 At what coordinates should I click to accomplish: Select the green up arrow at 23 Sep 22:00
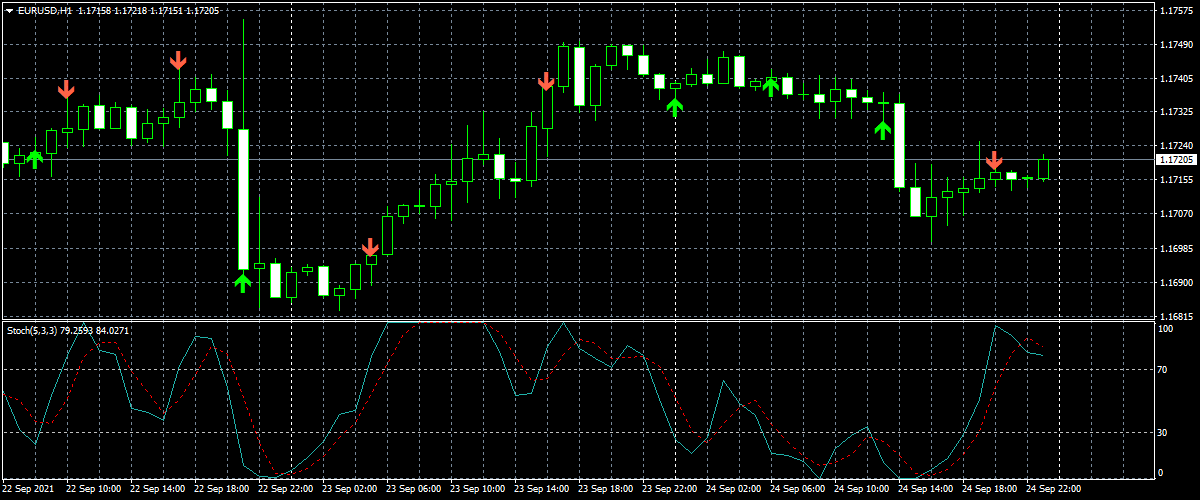click(x=675, y=107)
